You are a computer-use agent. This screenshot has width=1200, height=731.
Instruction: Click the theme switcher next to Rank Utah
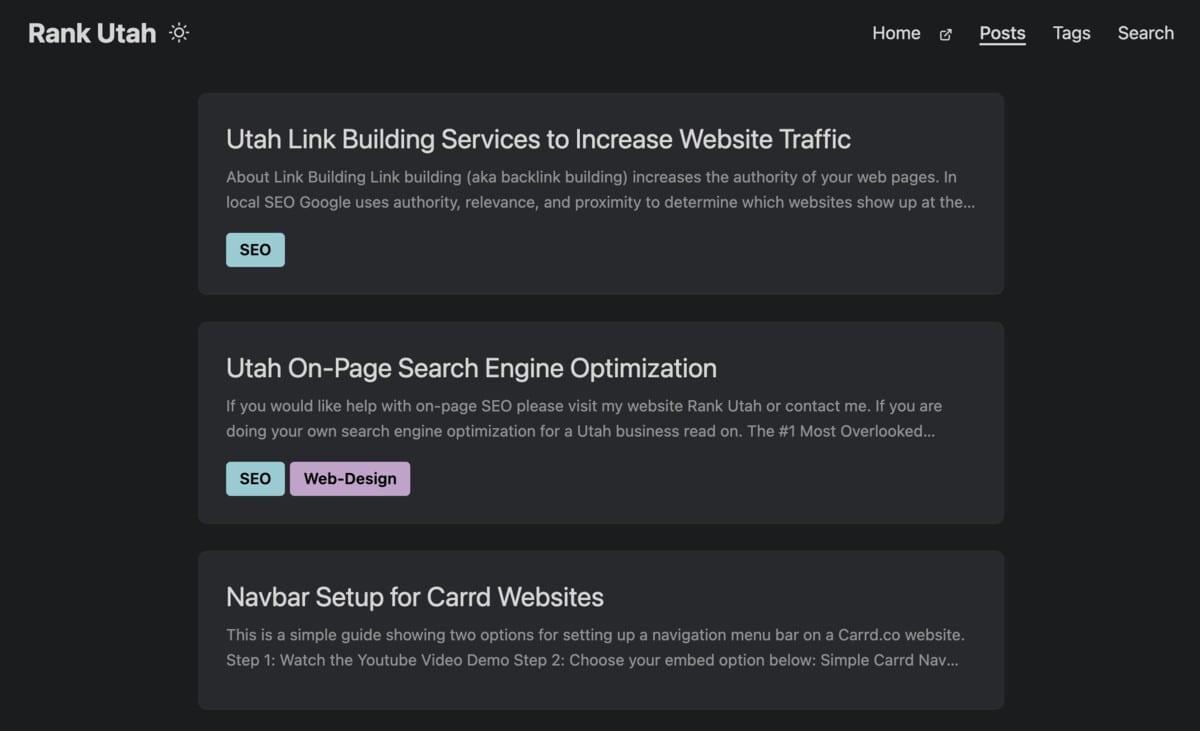coord(178,32)
